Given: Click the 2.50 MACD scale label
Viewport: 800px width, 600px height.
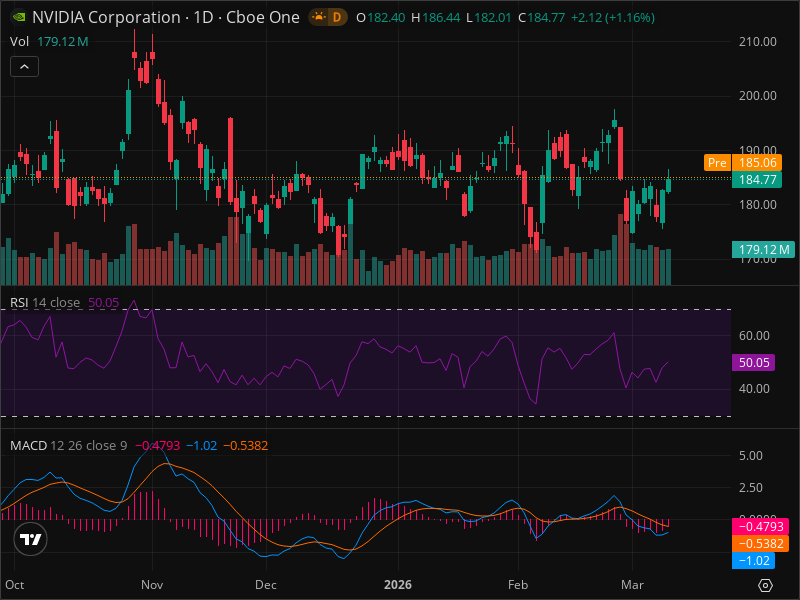Looking at the screenshot, I should pos(751,488).
